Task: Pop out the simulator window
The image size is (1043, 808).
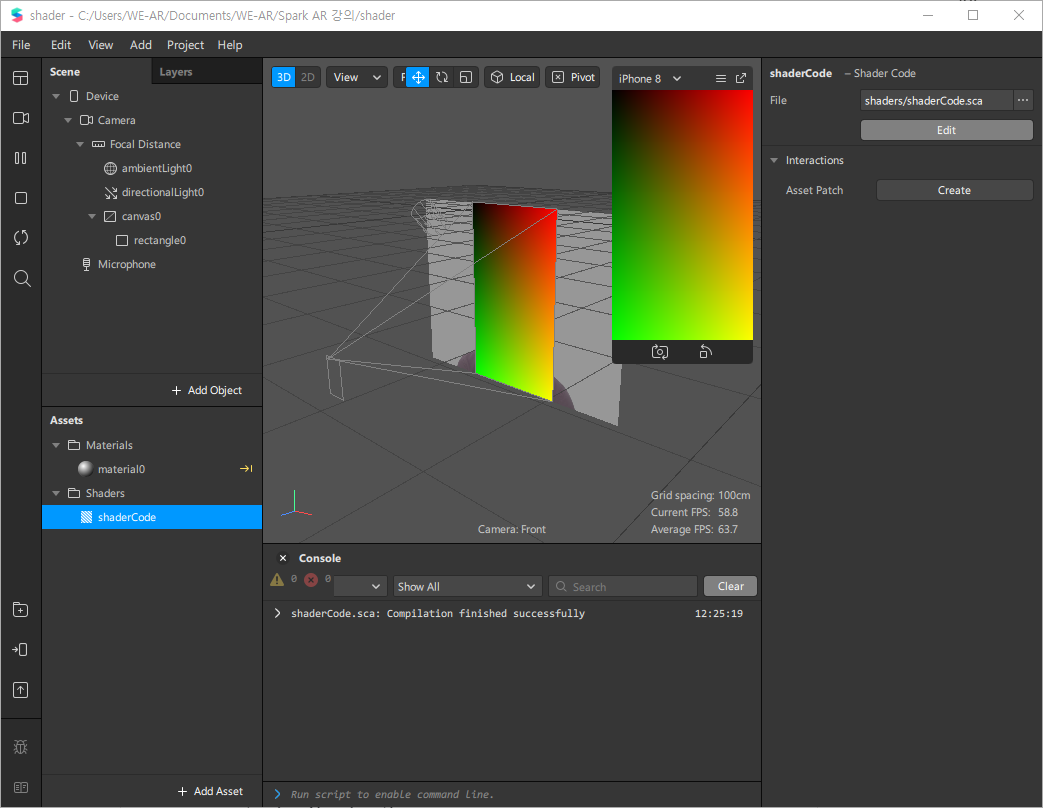Action: (x=741, y=78)
